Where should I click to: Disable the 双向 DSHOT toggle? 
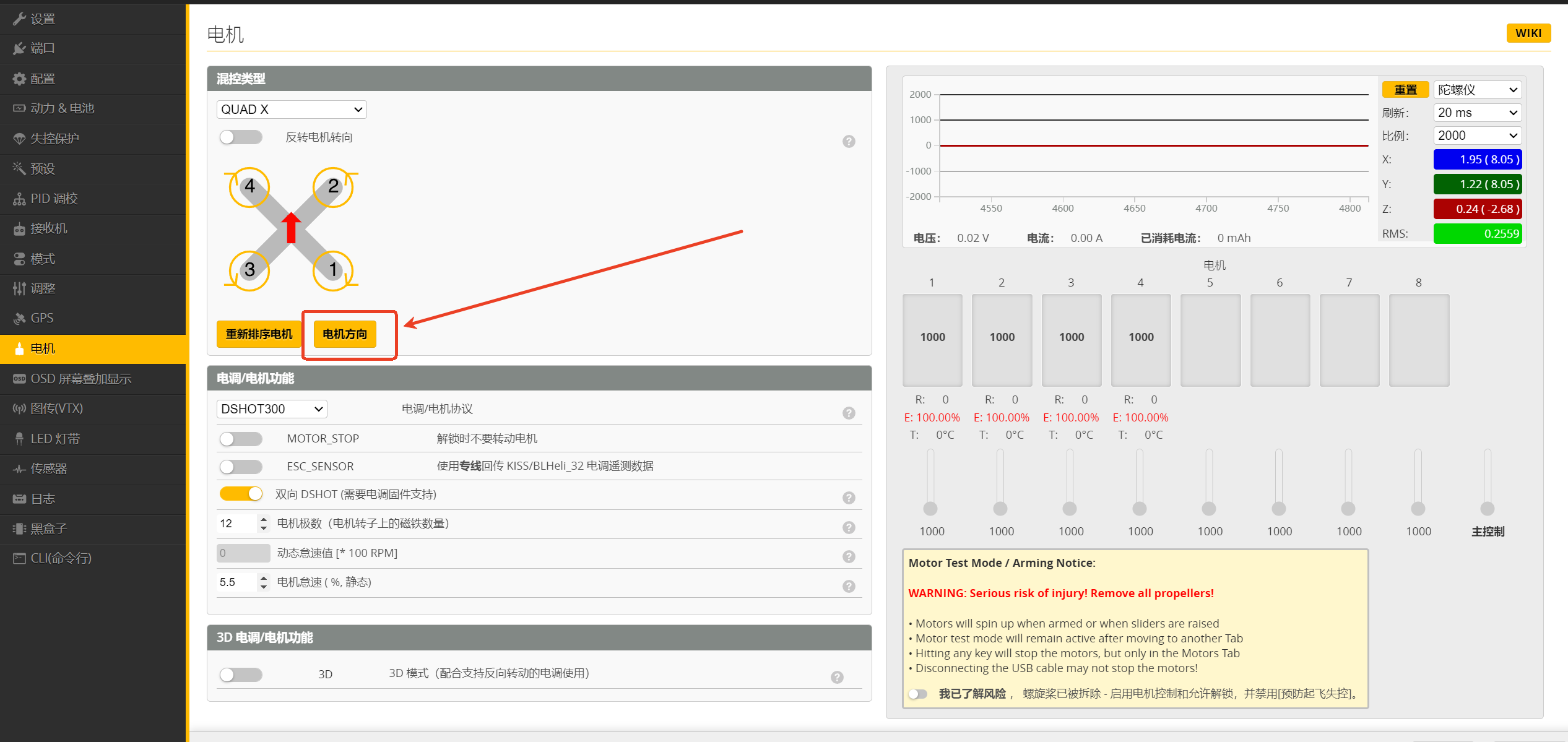click(241, 494)
